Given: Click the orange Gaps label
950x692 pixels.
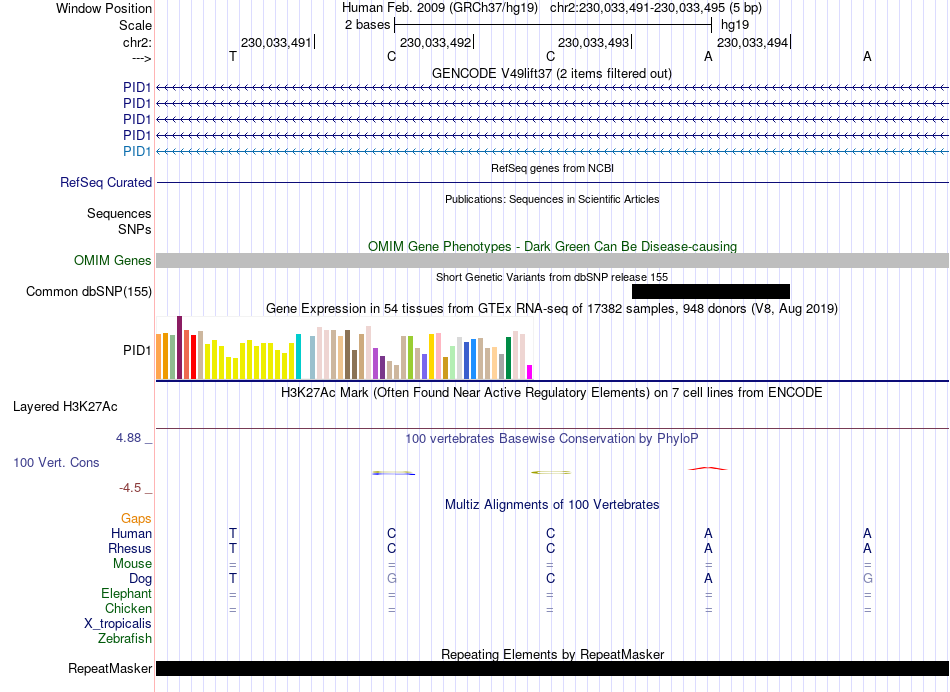Looking at the screenshot, I should [x=136, y=519].
